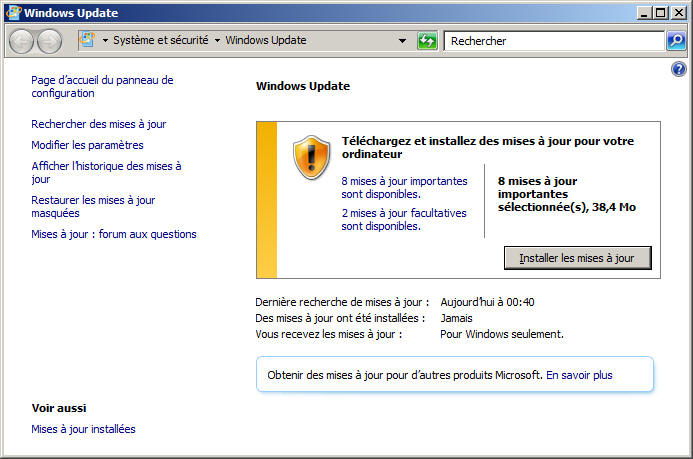Click the 'Pour Windows seulement.' text

[x=502, y=334]
